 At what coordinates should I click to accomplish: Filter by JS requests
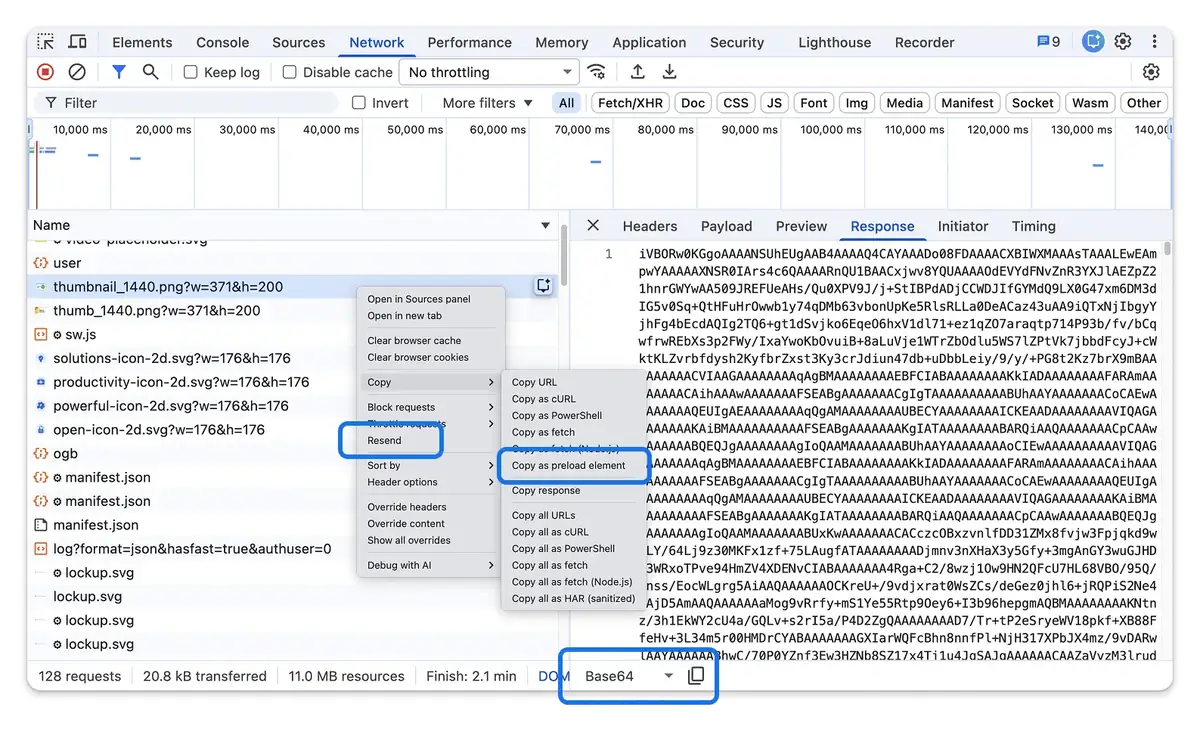click(x=774, y=103)
